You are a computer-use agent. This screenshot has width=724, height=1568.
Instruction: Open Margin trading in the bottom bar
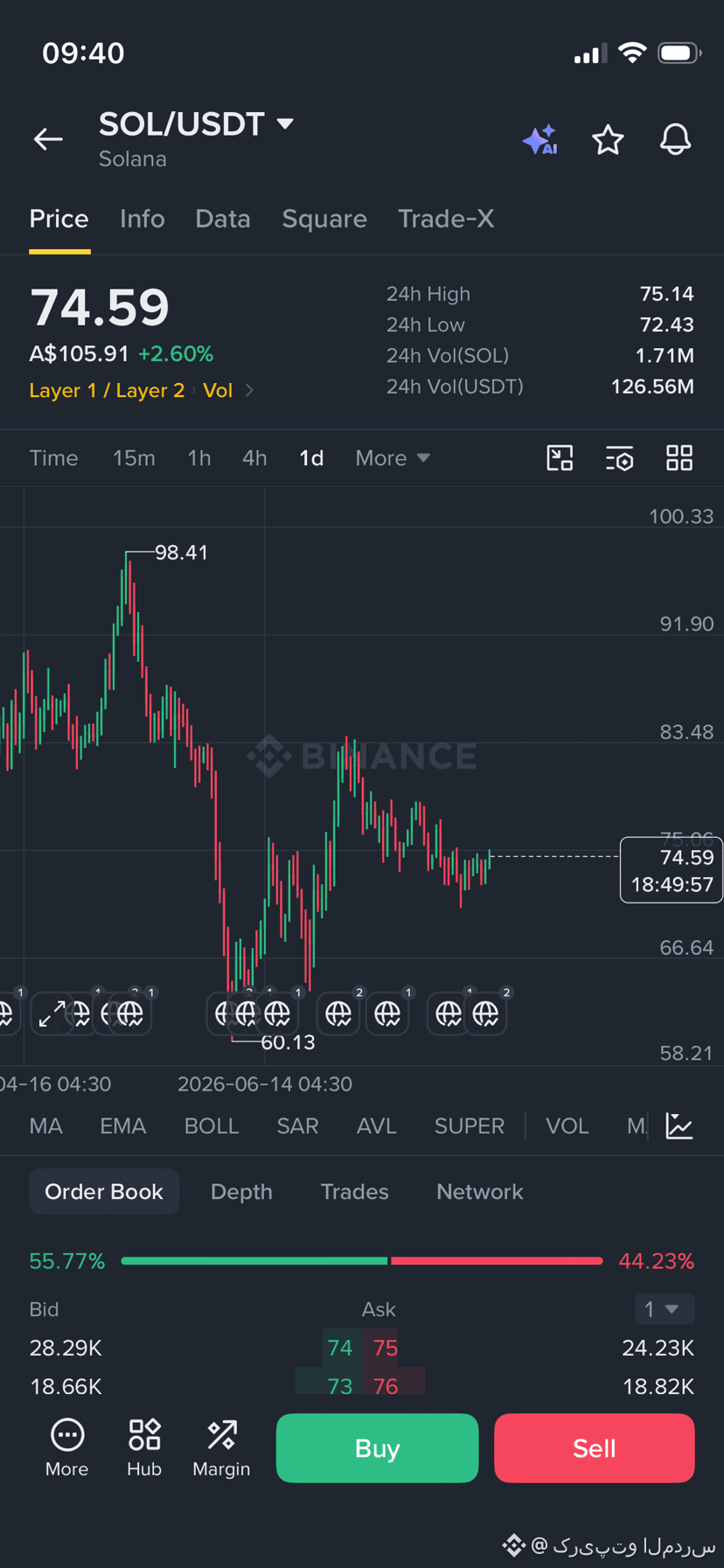click(221, 1448)
